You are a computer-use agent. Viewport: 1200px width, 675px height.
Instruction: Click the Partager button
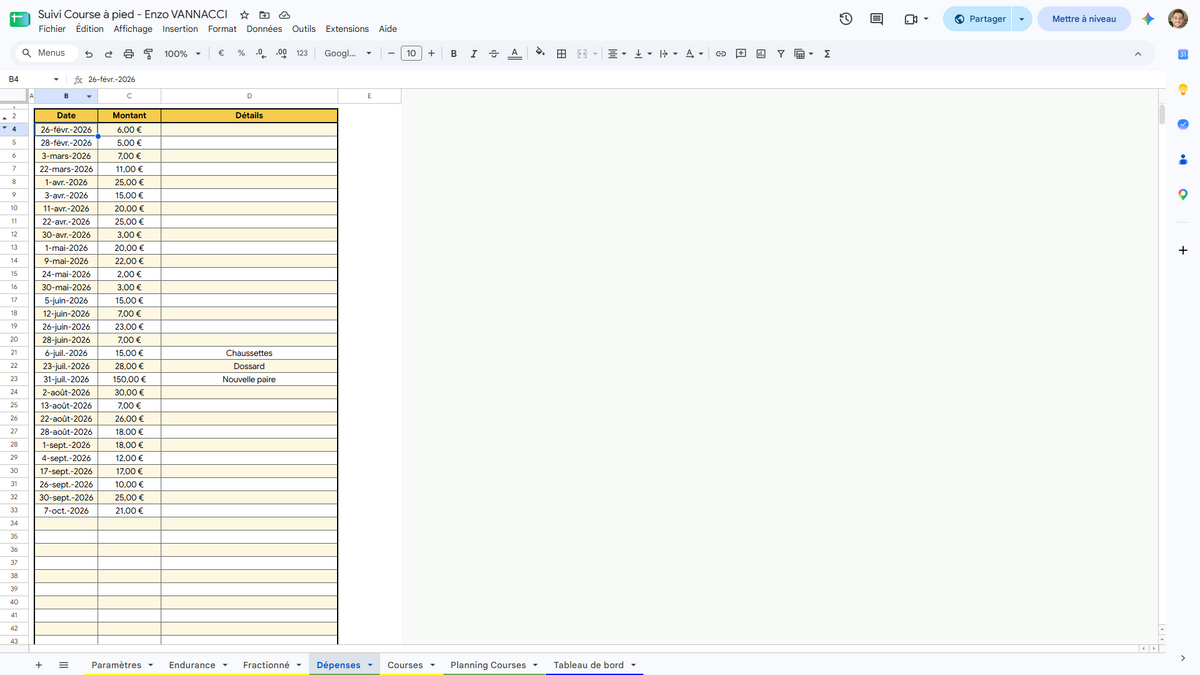click(x=978, y=19)
